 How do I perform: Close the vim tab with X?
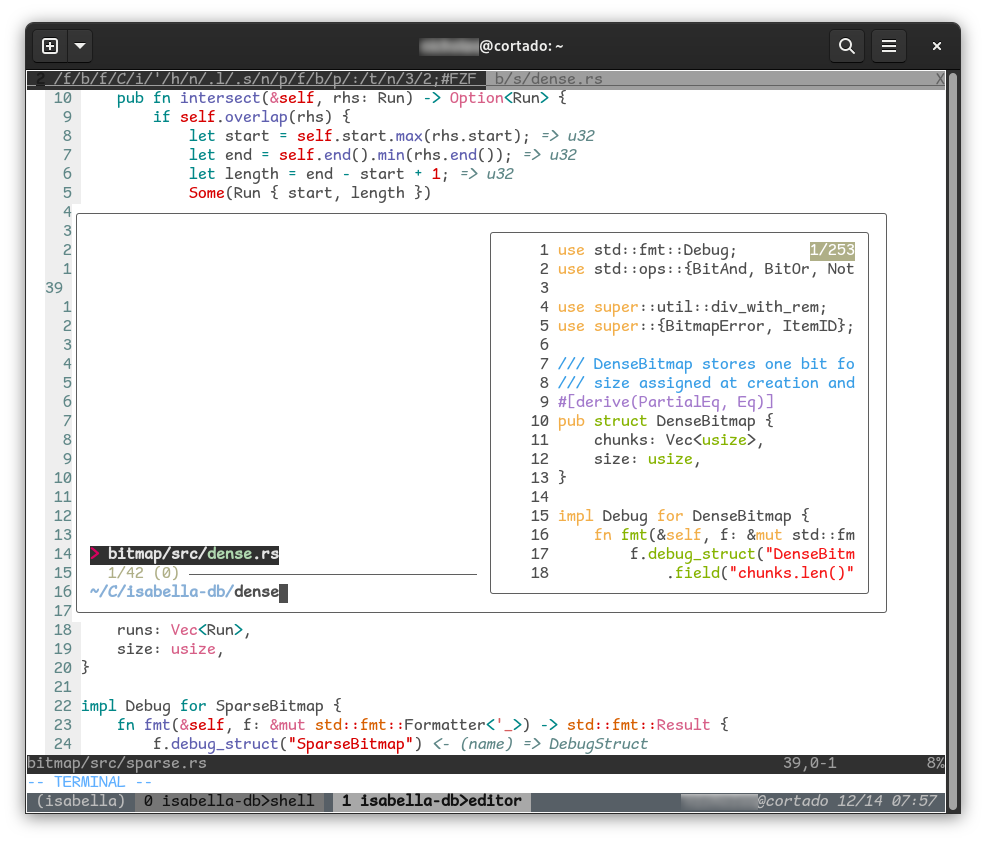pos(939,79)
